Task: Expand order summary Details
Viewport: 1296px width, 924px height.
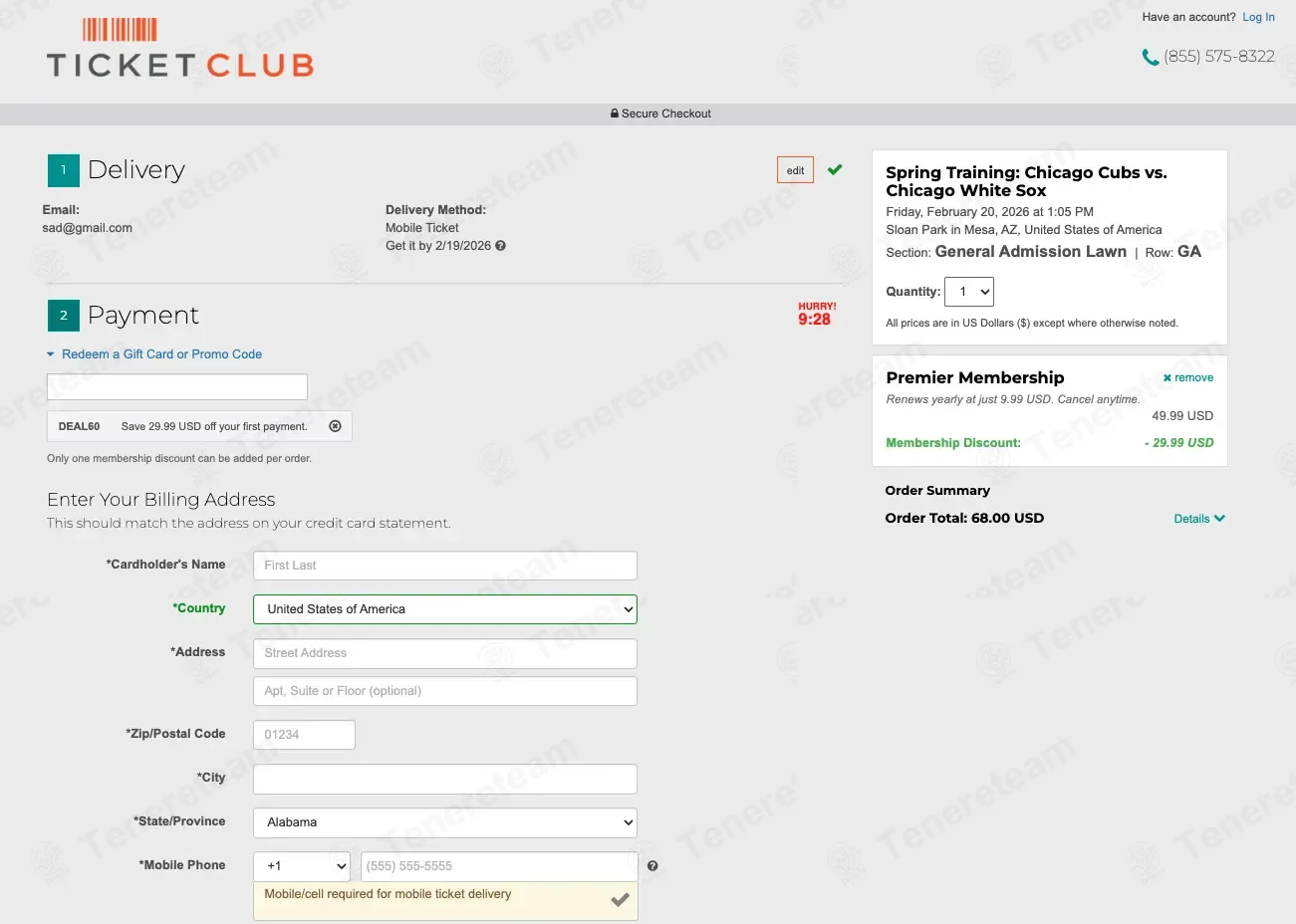Action: tap(1199, 519)
